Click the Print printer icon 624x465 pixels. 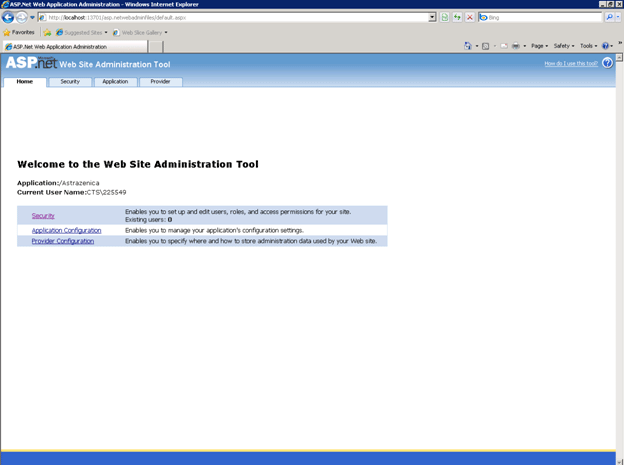point(516,46)
